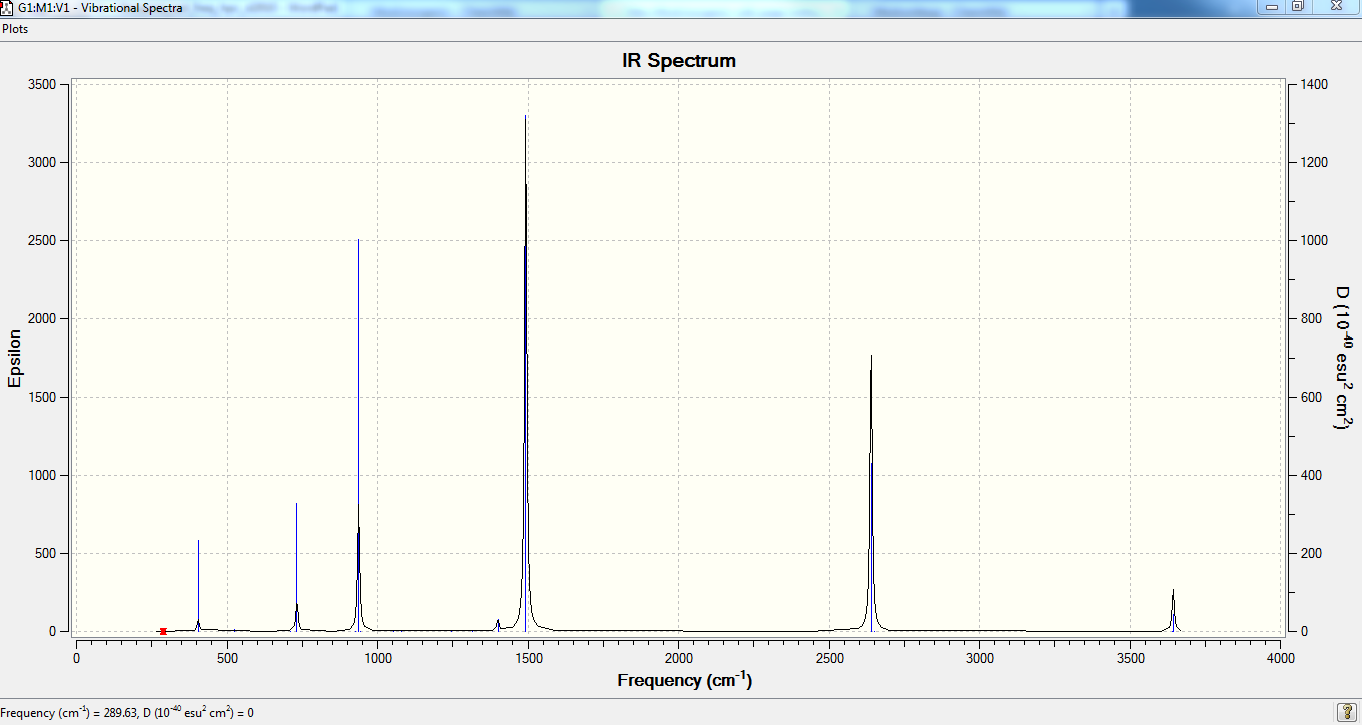Maximize the Vibrational Spectra window
The image size is (1362, 725).
(x=1297, y=6)
